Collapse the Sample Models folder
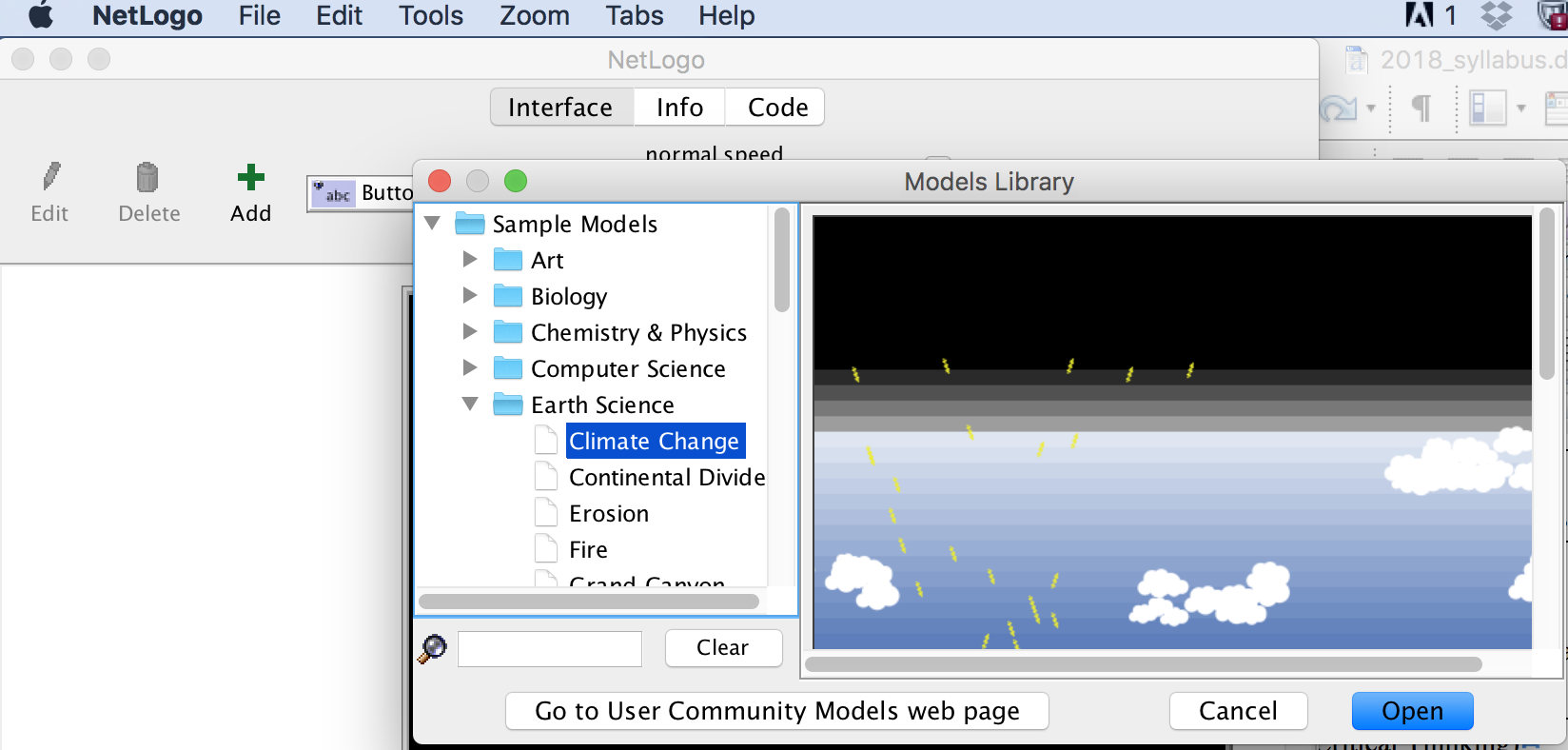The width and height of the screenshot is (1568, 750). click(432, 224)
